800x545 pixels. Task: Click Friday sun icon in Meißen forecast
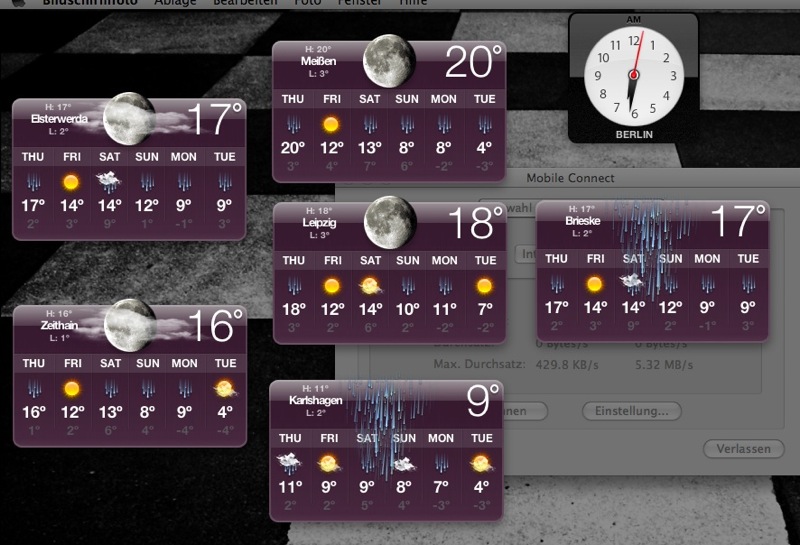[331, 124]
